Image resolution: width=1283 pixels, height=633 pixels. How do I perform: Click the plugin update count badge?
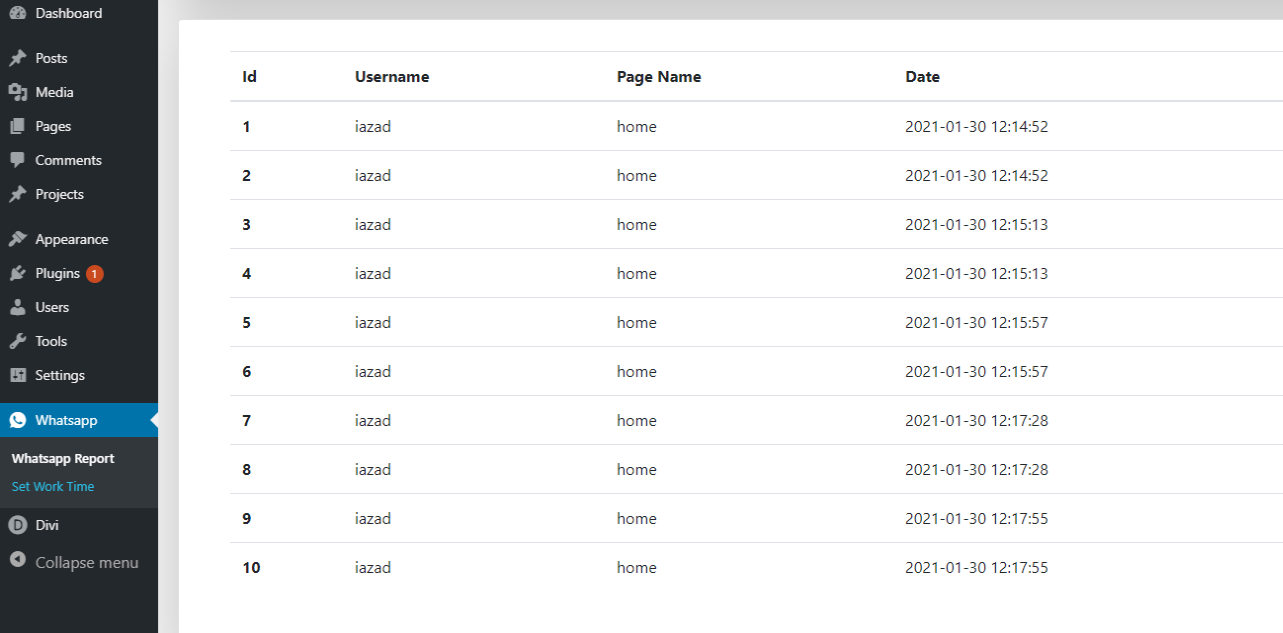pos(94,273)
